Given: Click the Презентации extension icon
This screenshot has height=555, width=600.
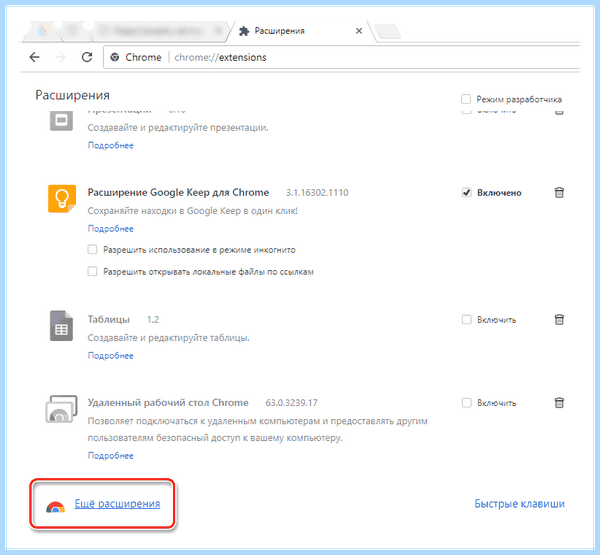Looking at the screenshot, I should pos(61,120).
